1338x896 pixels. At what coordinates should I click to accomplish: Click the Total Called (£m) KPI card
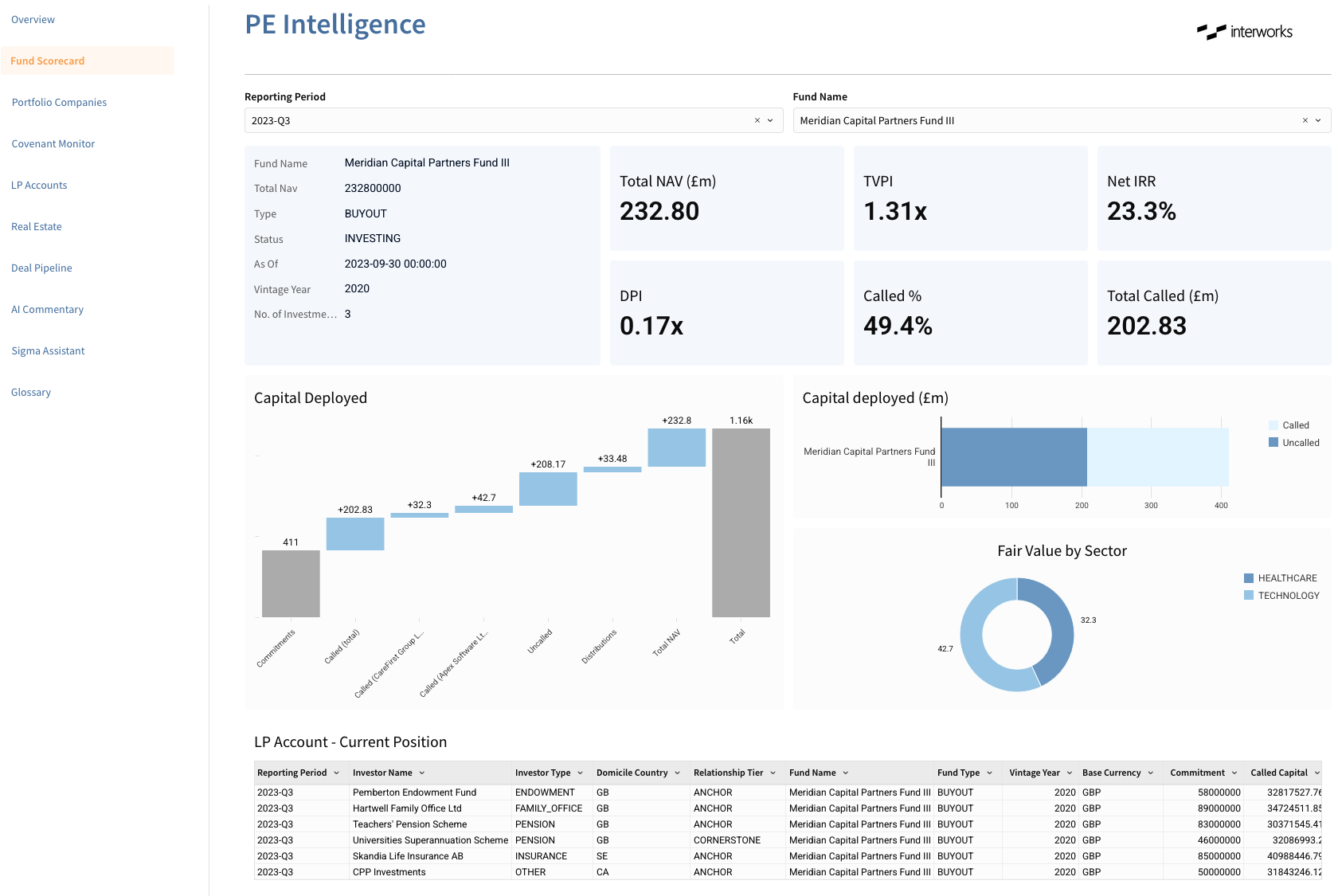1215,313
